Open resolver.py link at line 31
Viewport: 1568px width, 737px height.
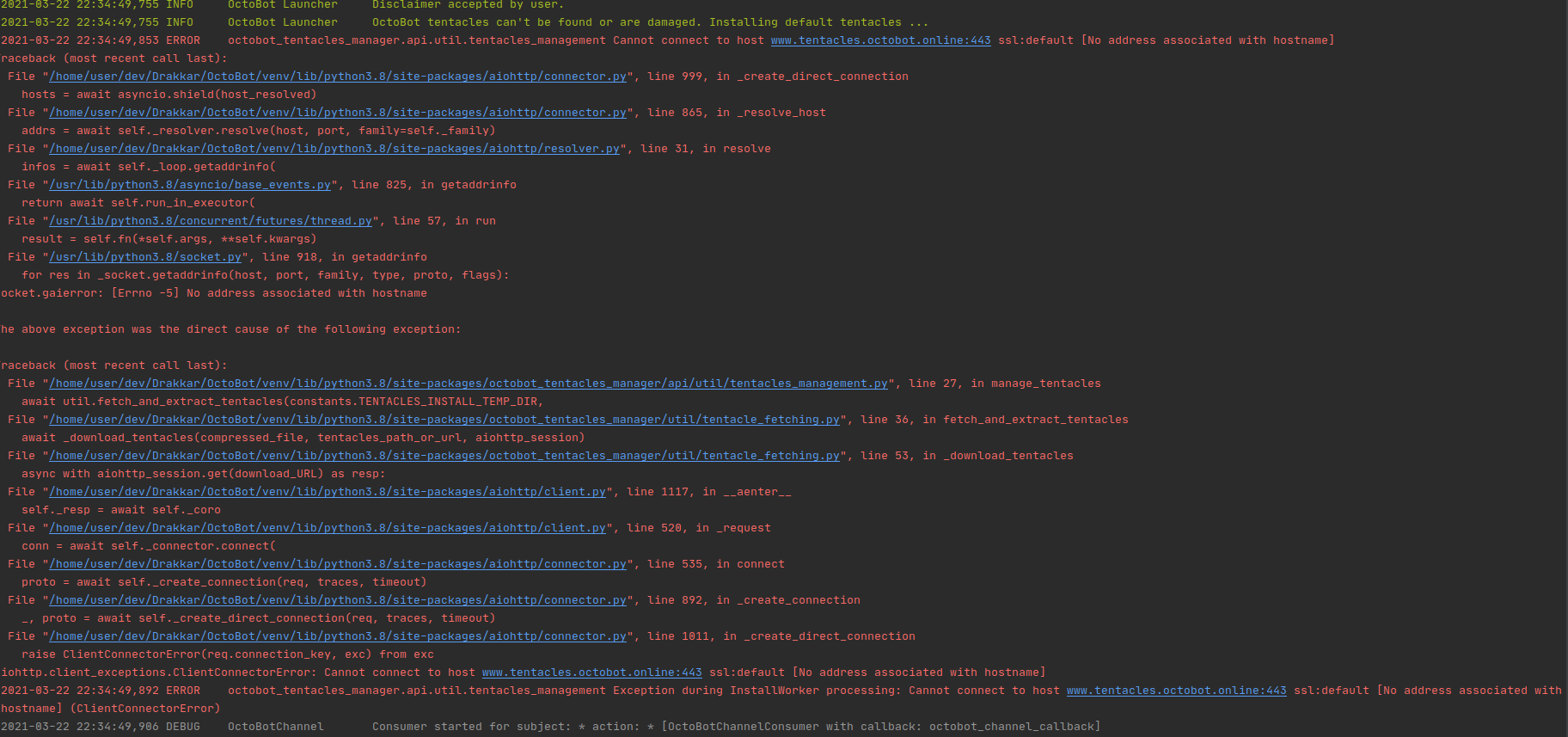click(334, 149)
